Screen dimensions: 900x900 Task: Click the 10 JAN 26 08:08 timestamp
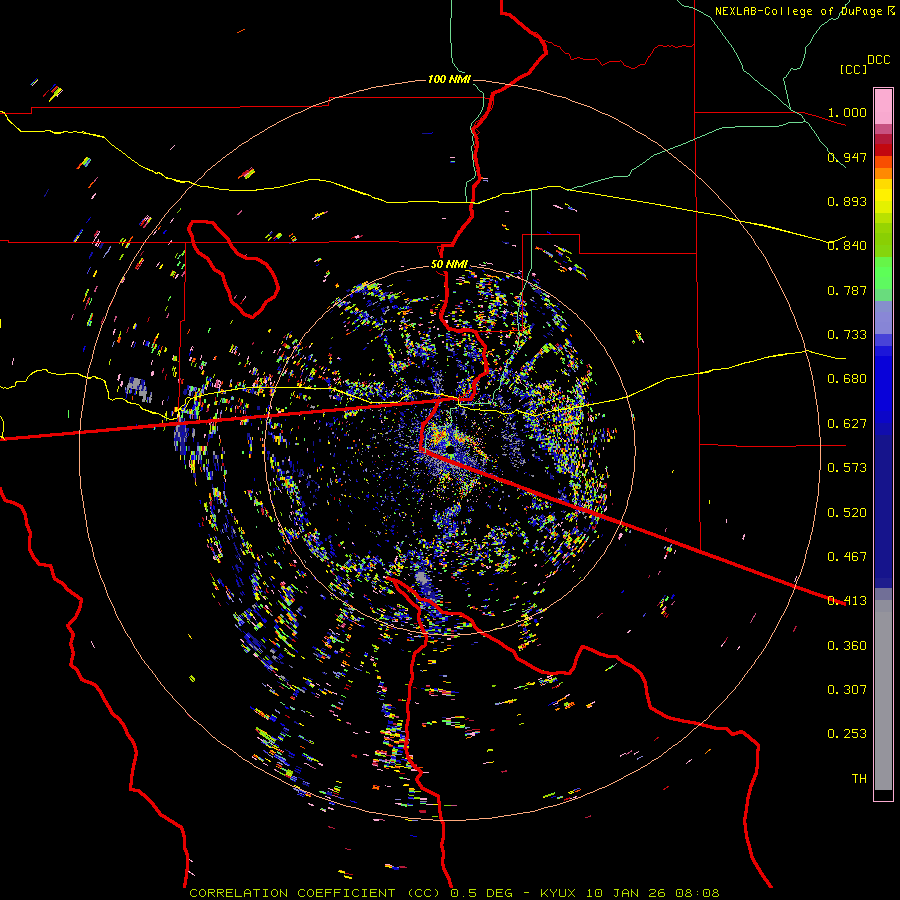pos(653,893)
